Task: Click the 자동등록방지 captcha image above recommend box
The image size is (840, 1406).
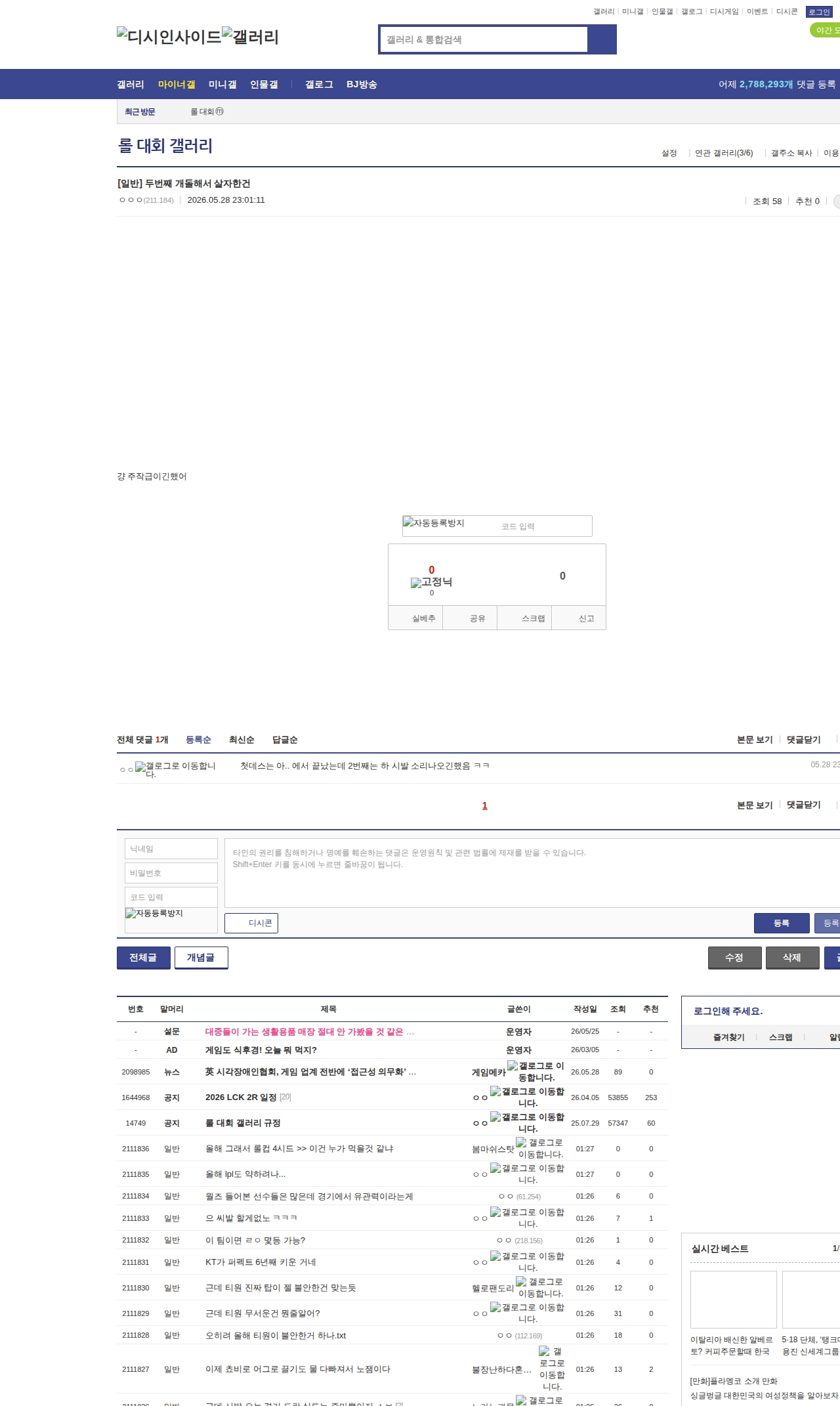Action: pyautogui.click(x=434, y=523)
